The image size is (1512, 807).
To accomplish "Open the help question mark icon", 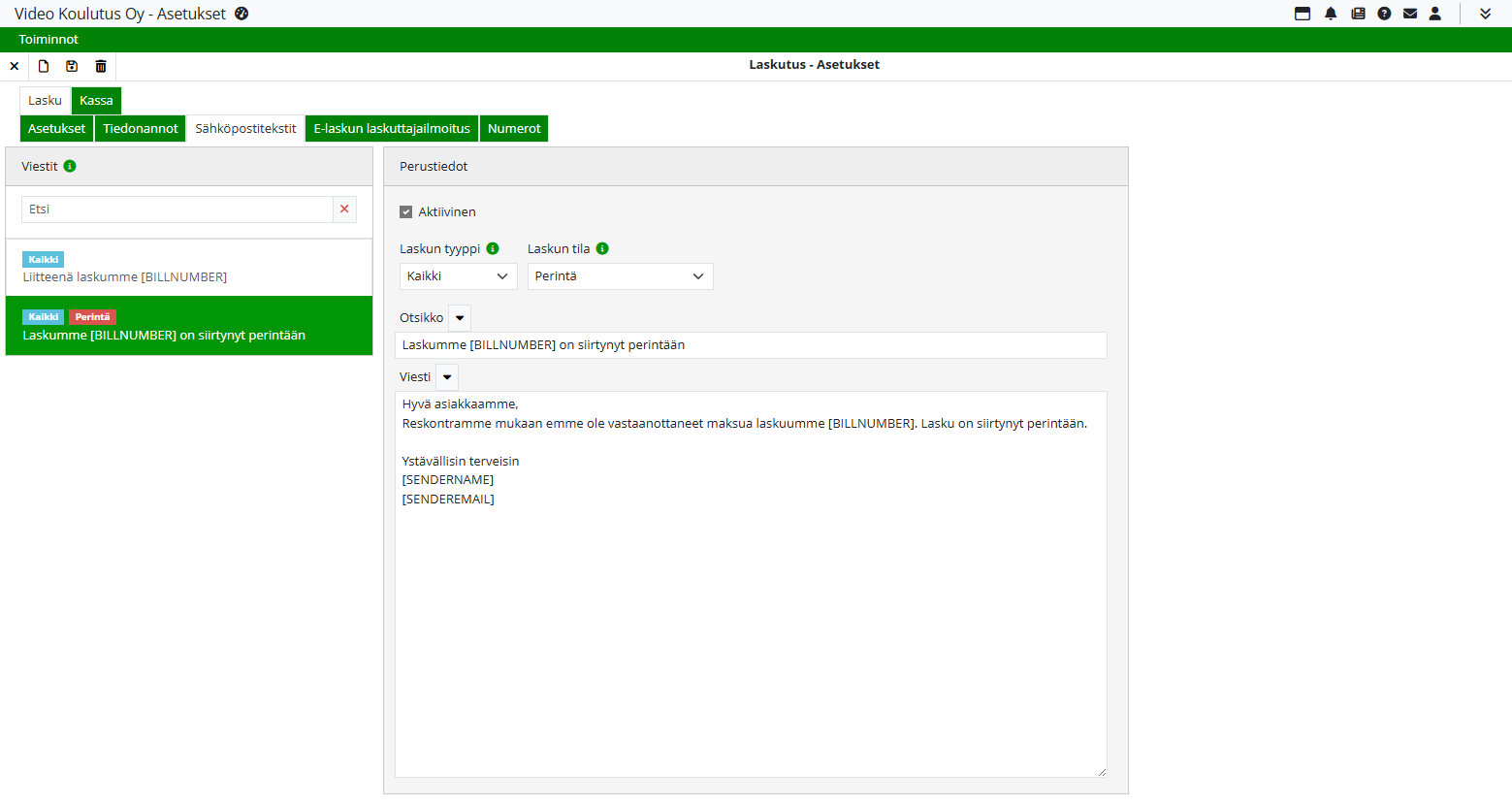I will tap(1384, 14).
